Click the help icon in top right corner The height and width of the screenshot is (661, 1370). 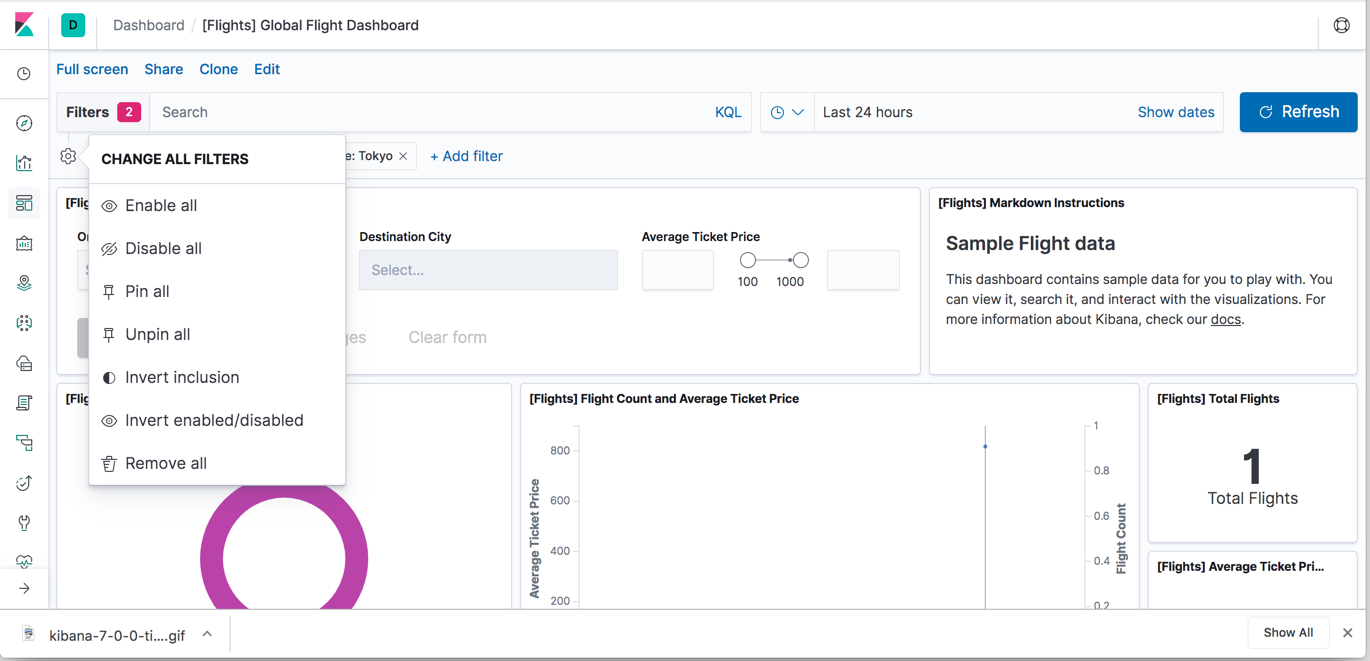[1341, 26]
